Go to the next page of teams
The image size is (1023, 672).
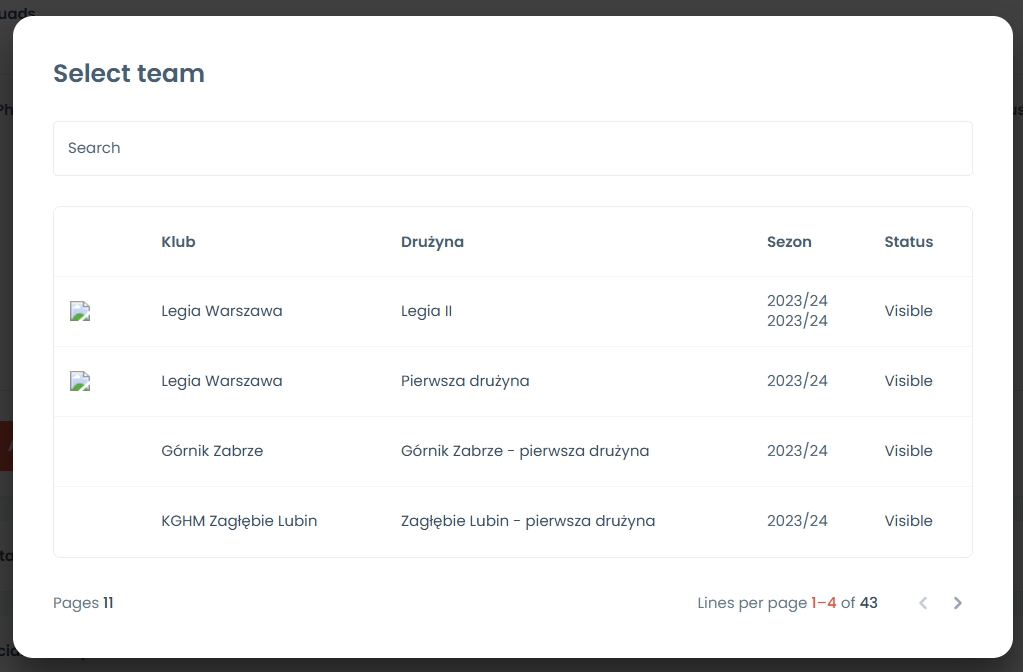click(957, 603)
